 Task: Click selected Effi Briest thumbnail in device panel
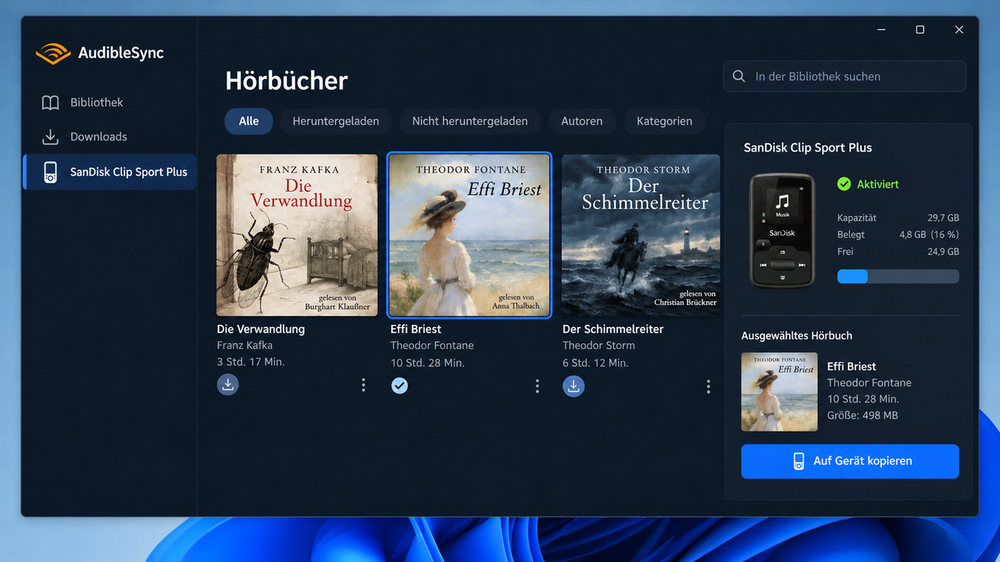(779, 392)
